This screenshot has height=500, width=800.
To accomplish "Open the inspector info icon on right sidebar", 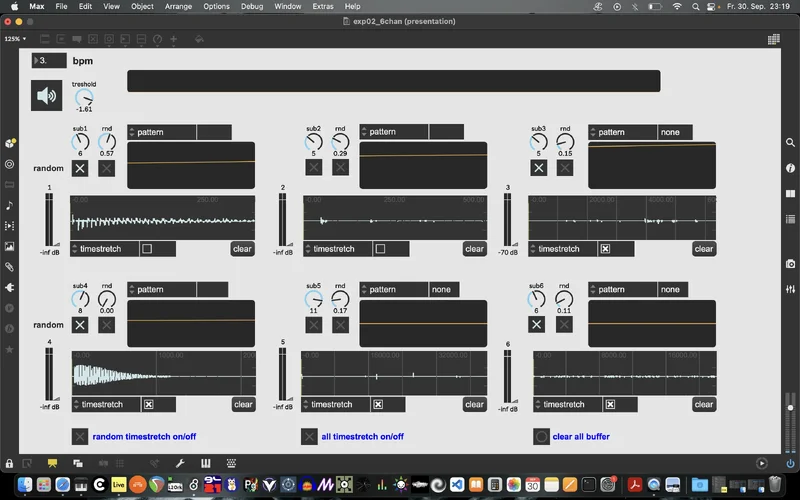I will (x=790, y=168).
